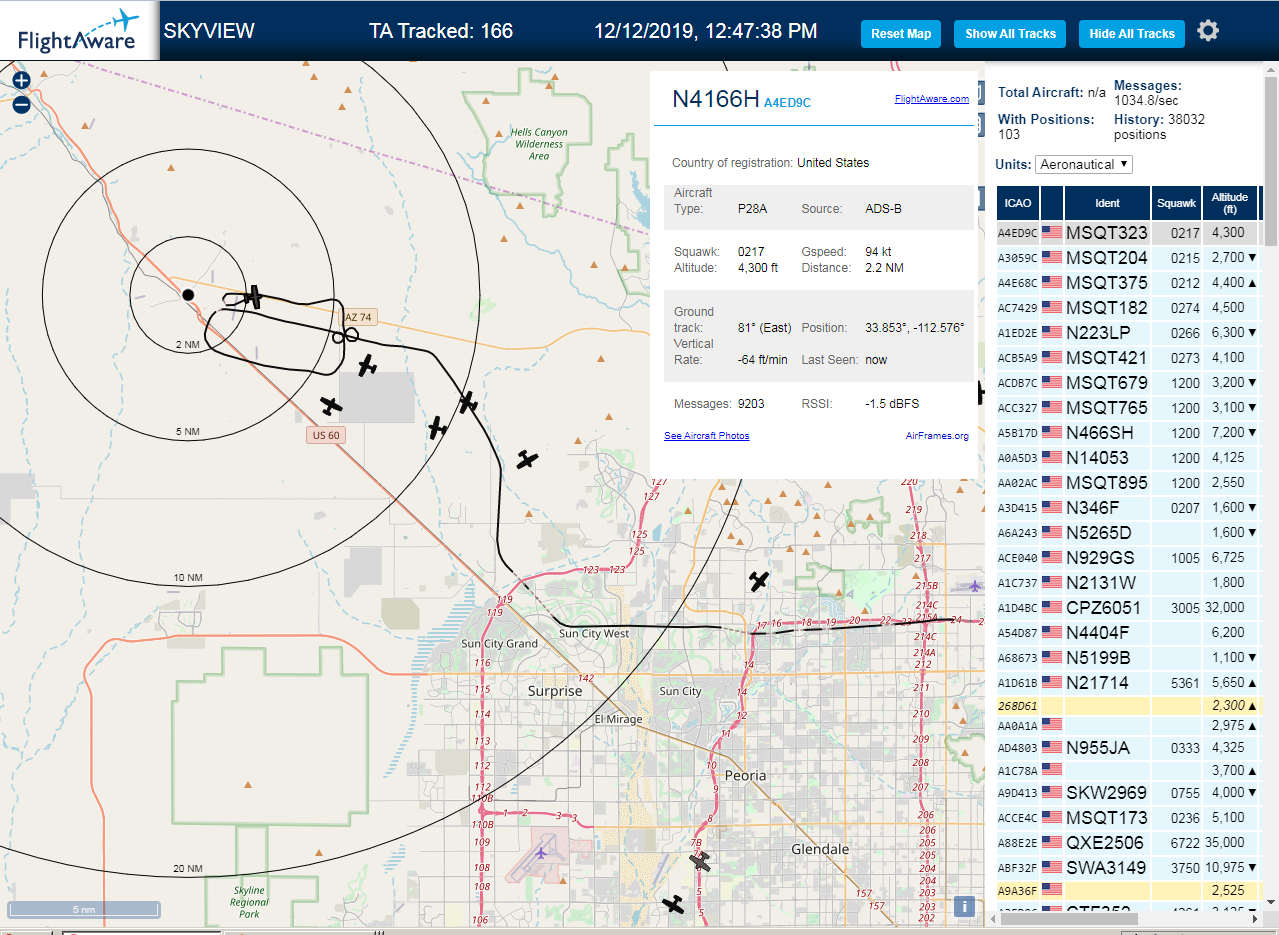Select the QXE2506 aircraft row
This screenshot has width=1279, height=935.
[x=1128, y=843]
